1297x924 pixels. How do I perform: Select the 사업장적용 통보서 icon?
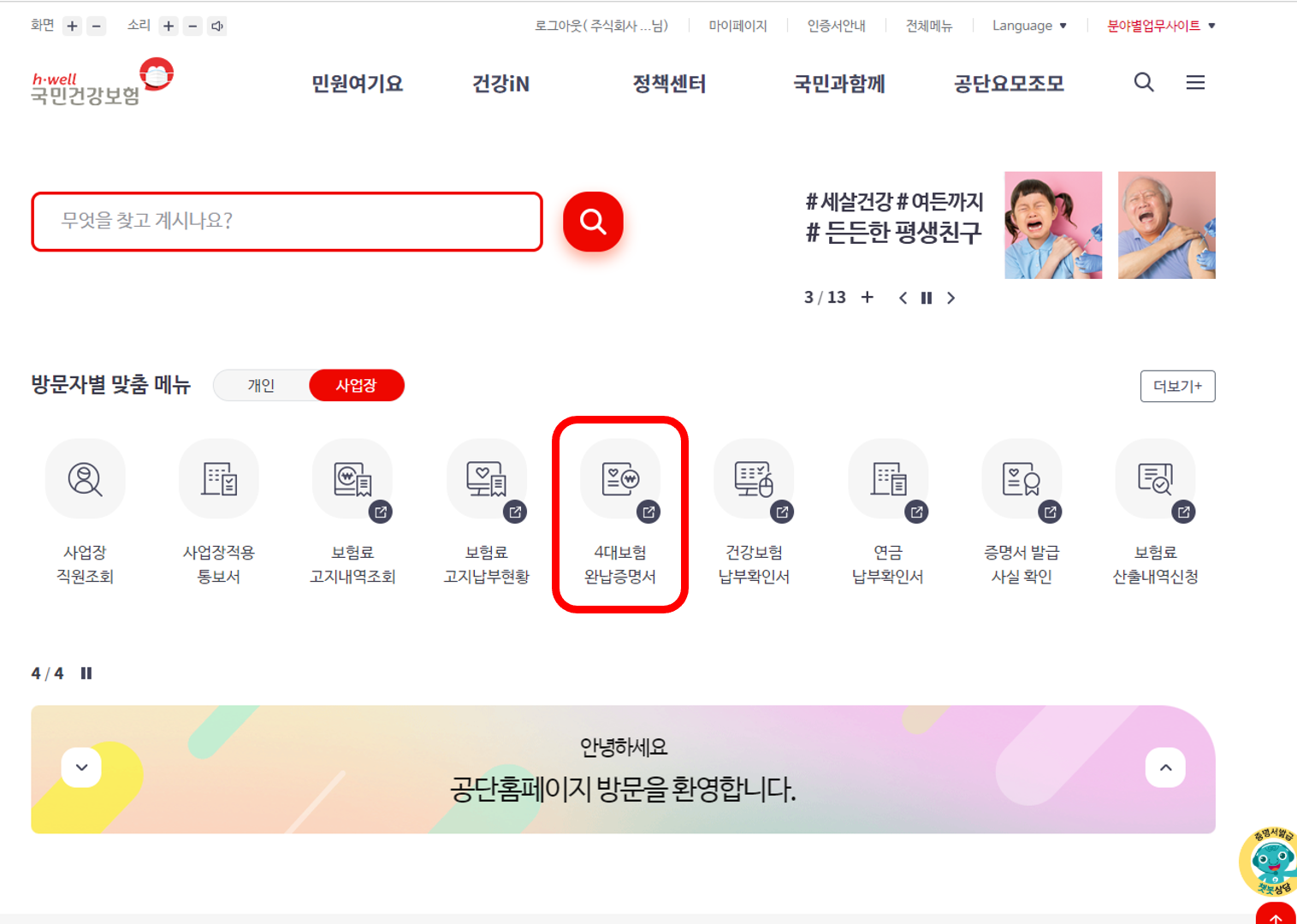pos(218,479)
